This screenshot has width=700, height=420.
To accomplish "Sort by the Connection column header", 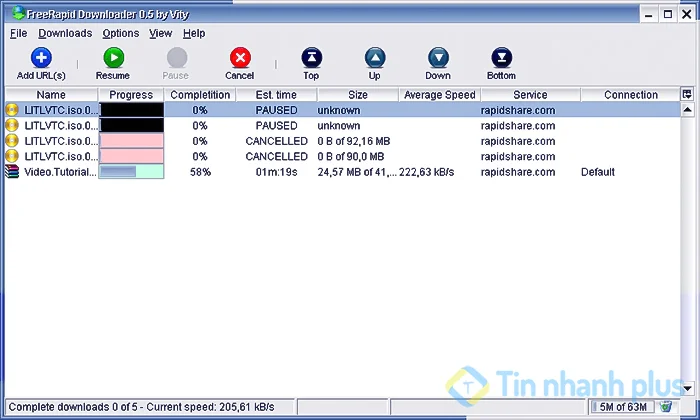I will (630, 95).
